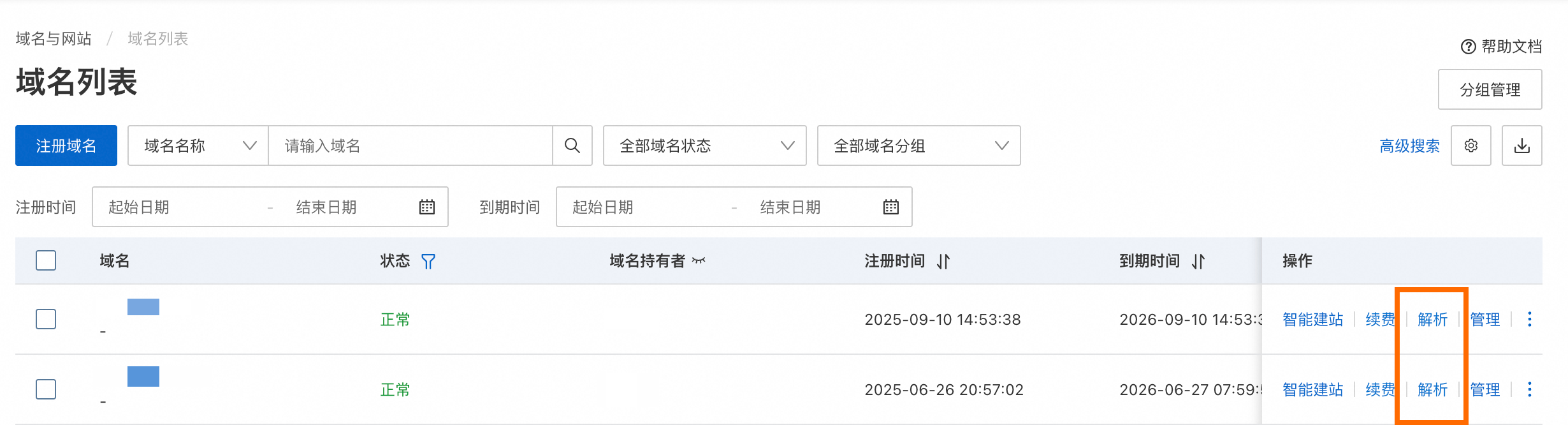Click the search magnifier icon
Viewport: 1568px width, 425px height.
(x=572, y=145)
